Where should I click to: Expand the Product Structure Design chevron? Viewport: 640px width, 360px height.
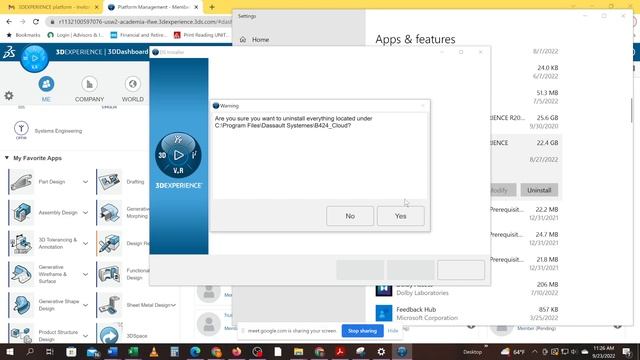[x=85, y=336]
